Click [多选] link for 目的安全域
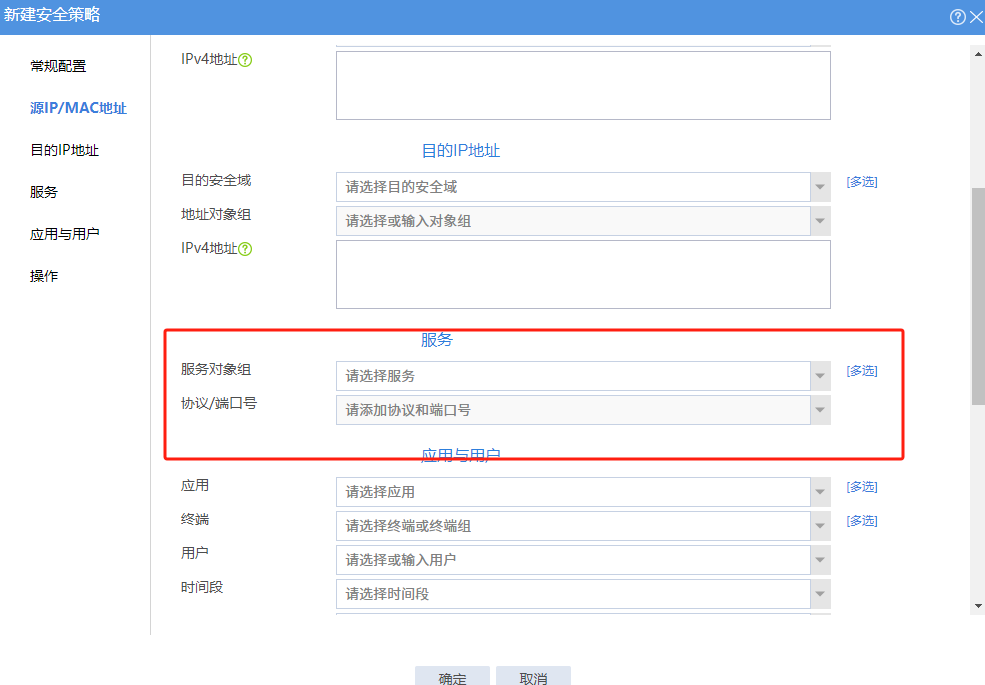 (862, 182)
